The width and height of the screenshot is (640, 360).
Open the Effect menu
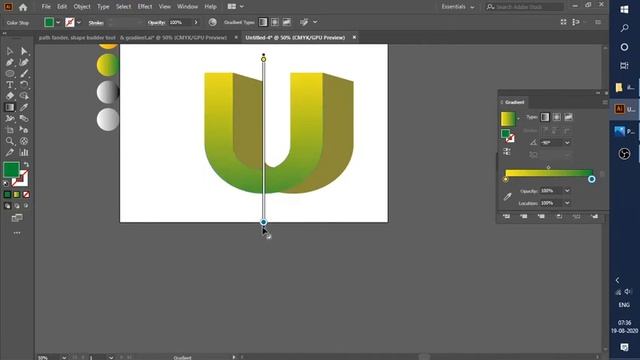point(144,7)
